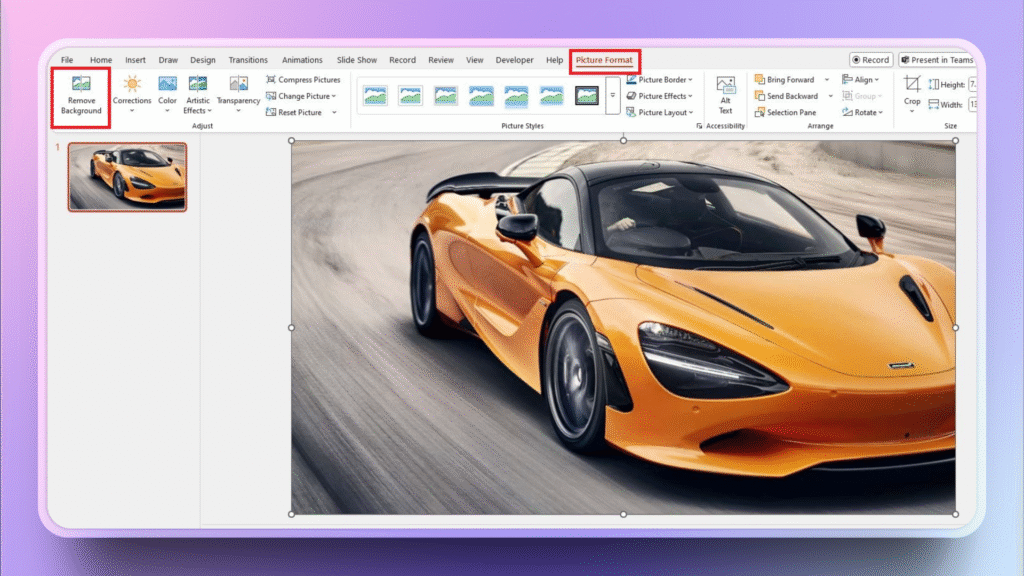The width and height of the screenshot is (1024, 576).
Task: Apply the last dark-framed picture style
Action: pyautogui.click(x=587, y=96)
